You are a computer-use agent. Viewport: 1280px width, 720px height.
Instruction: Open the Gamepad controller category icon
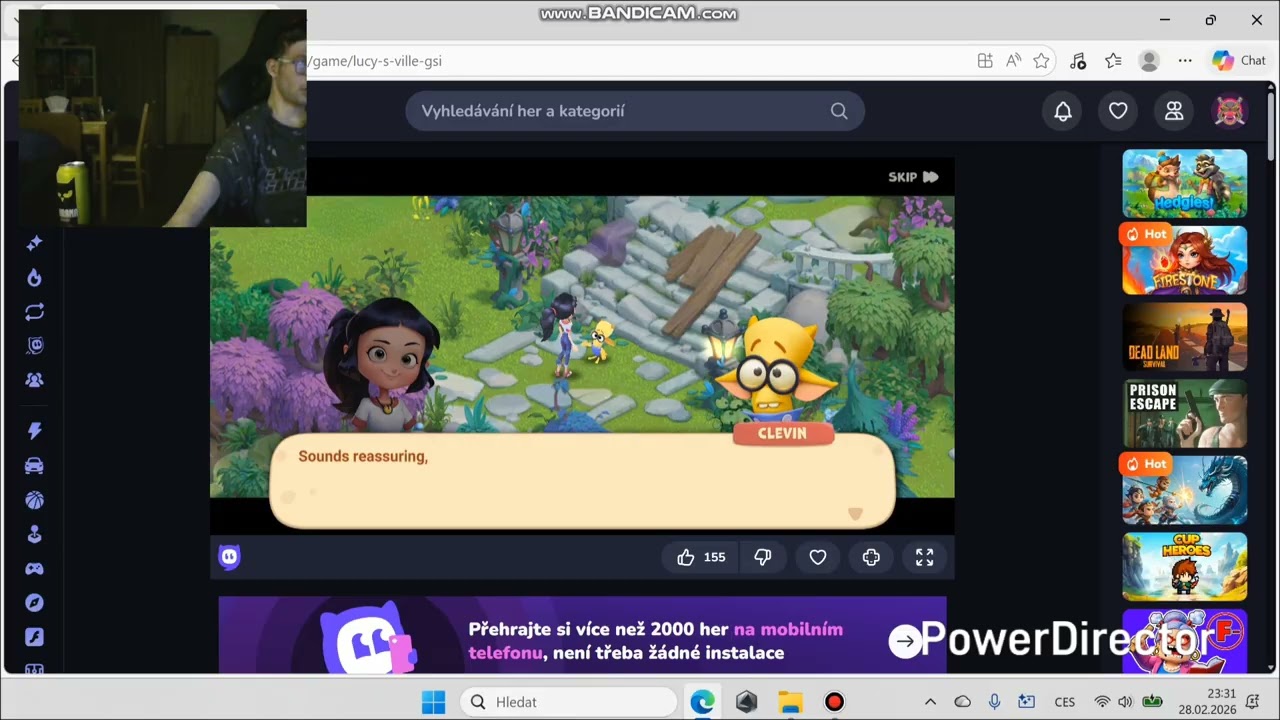[34, 568]
